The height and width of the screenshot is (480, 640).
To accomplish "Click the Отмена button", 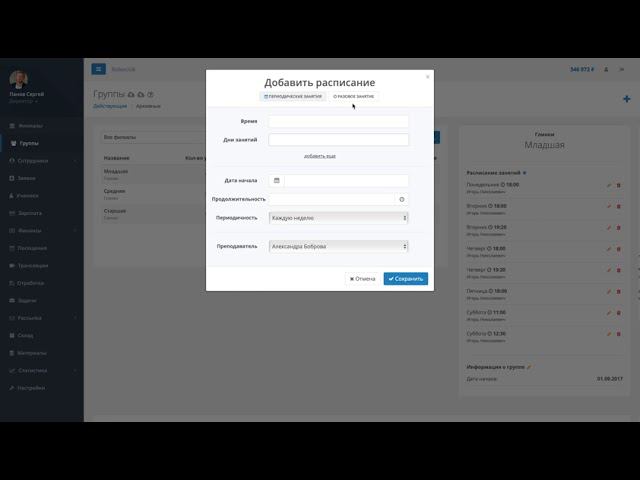I will click(x=362, y=279).
